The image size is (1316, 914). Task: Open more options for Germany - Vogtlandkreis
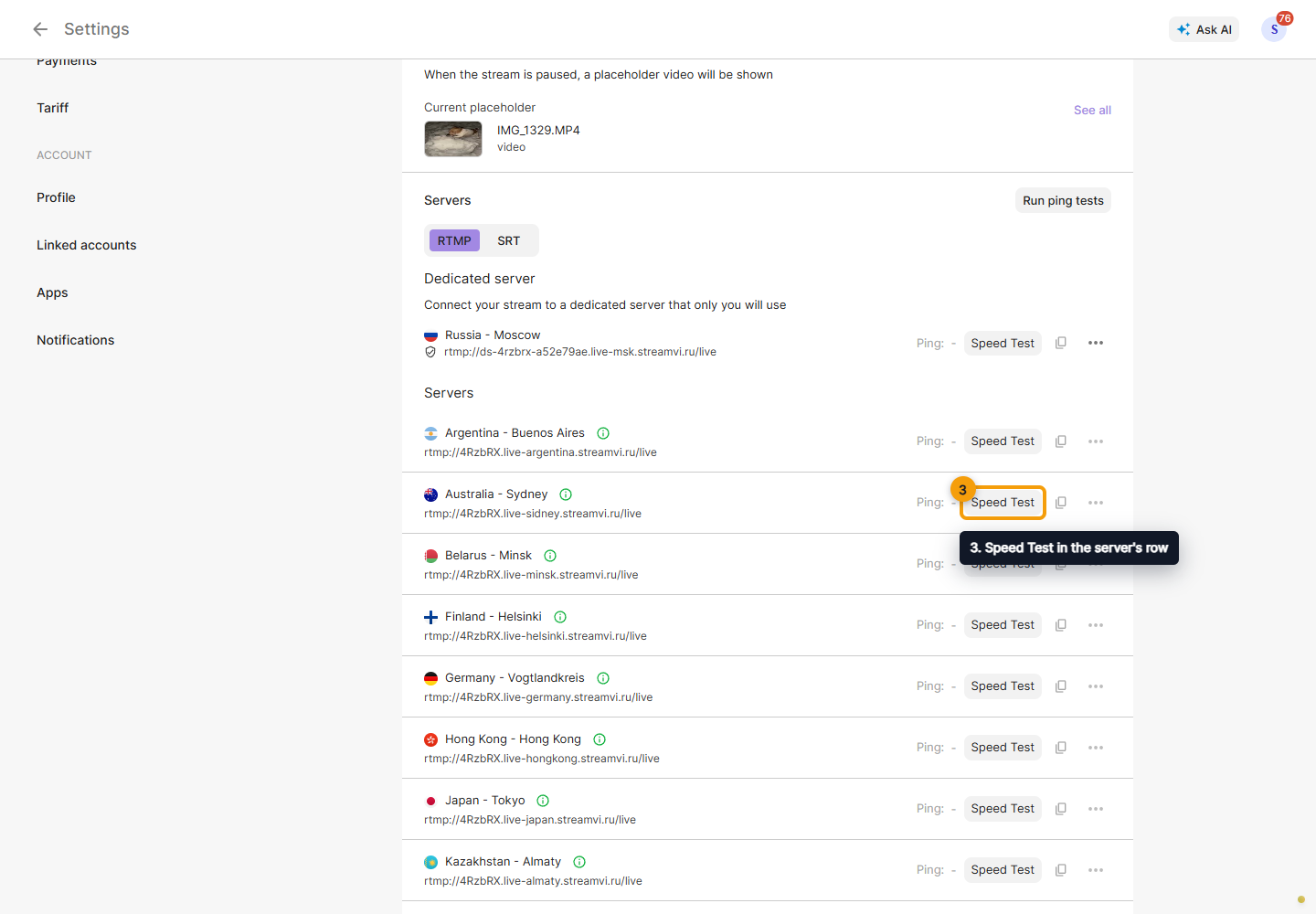point(1096,686)
